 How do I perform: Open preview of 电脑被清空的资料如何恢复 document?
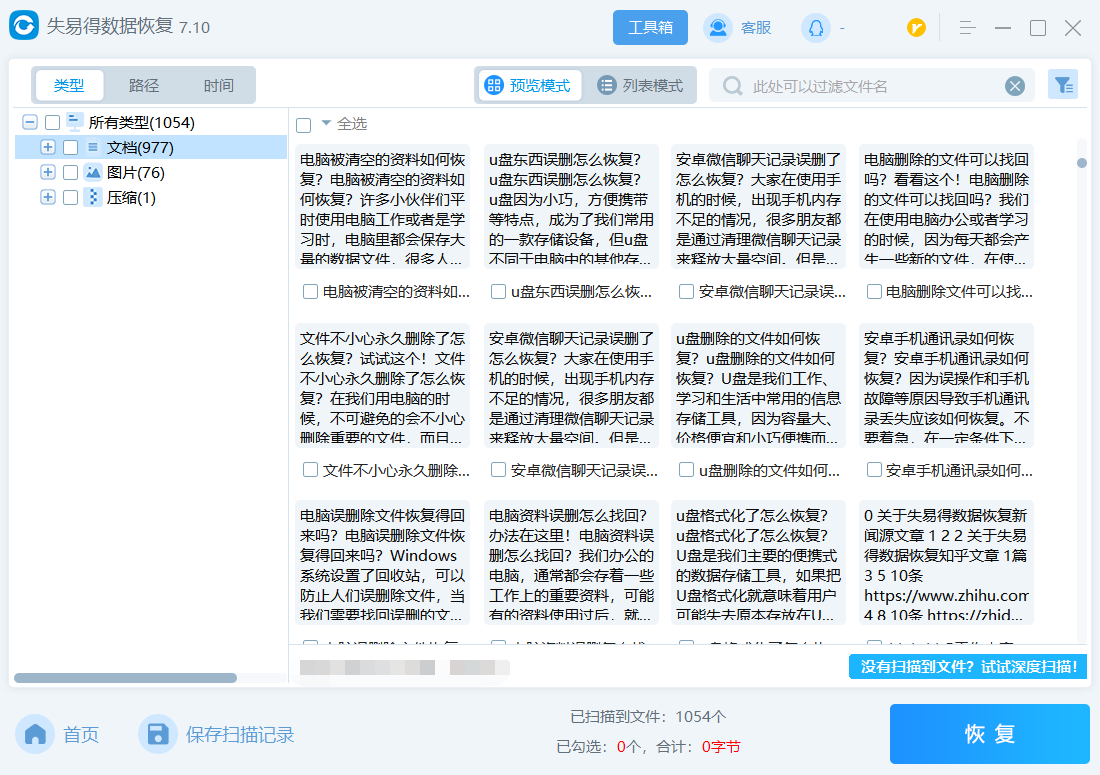[x=383, y=207]
